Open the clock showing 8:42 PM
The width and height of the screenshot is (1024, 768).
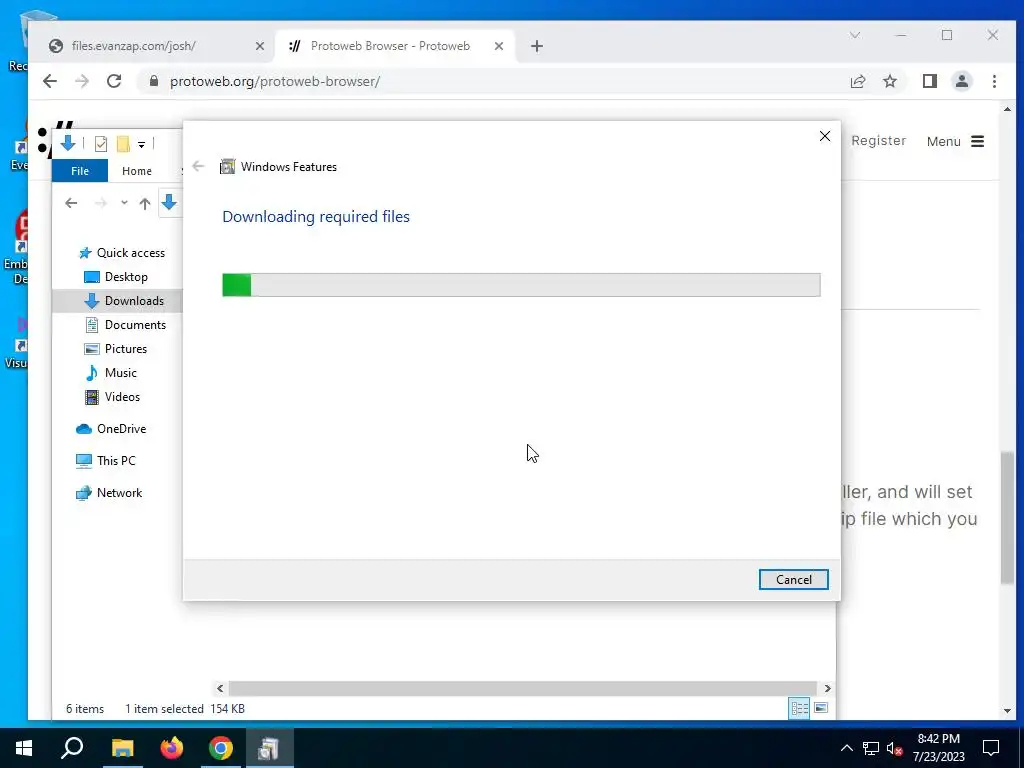click(x=938, y=748)
